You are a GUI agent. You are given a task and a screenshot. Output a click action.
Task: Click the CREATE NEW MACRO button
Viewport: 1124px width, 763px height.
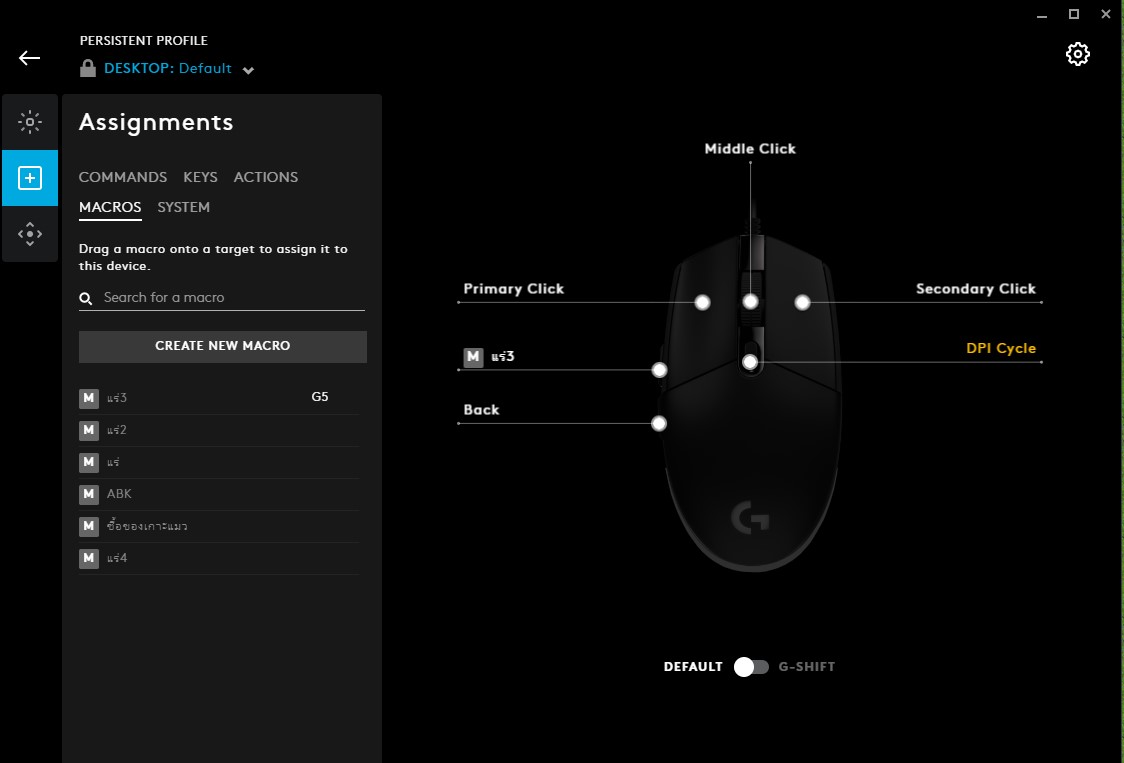(223, 346)
